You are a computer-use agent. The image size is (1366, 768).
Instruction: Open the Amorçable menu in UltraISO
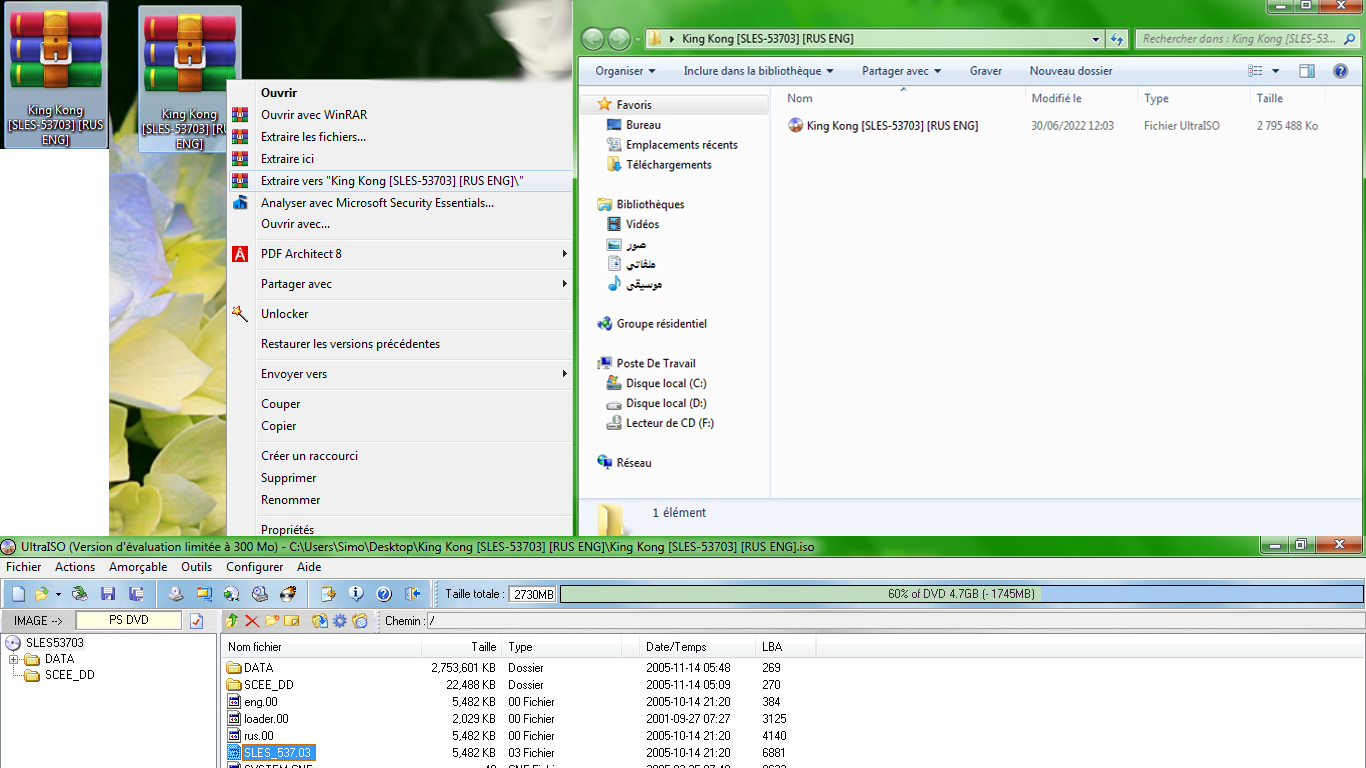tap(138, 567)
